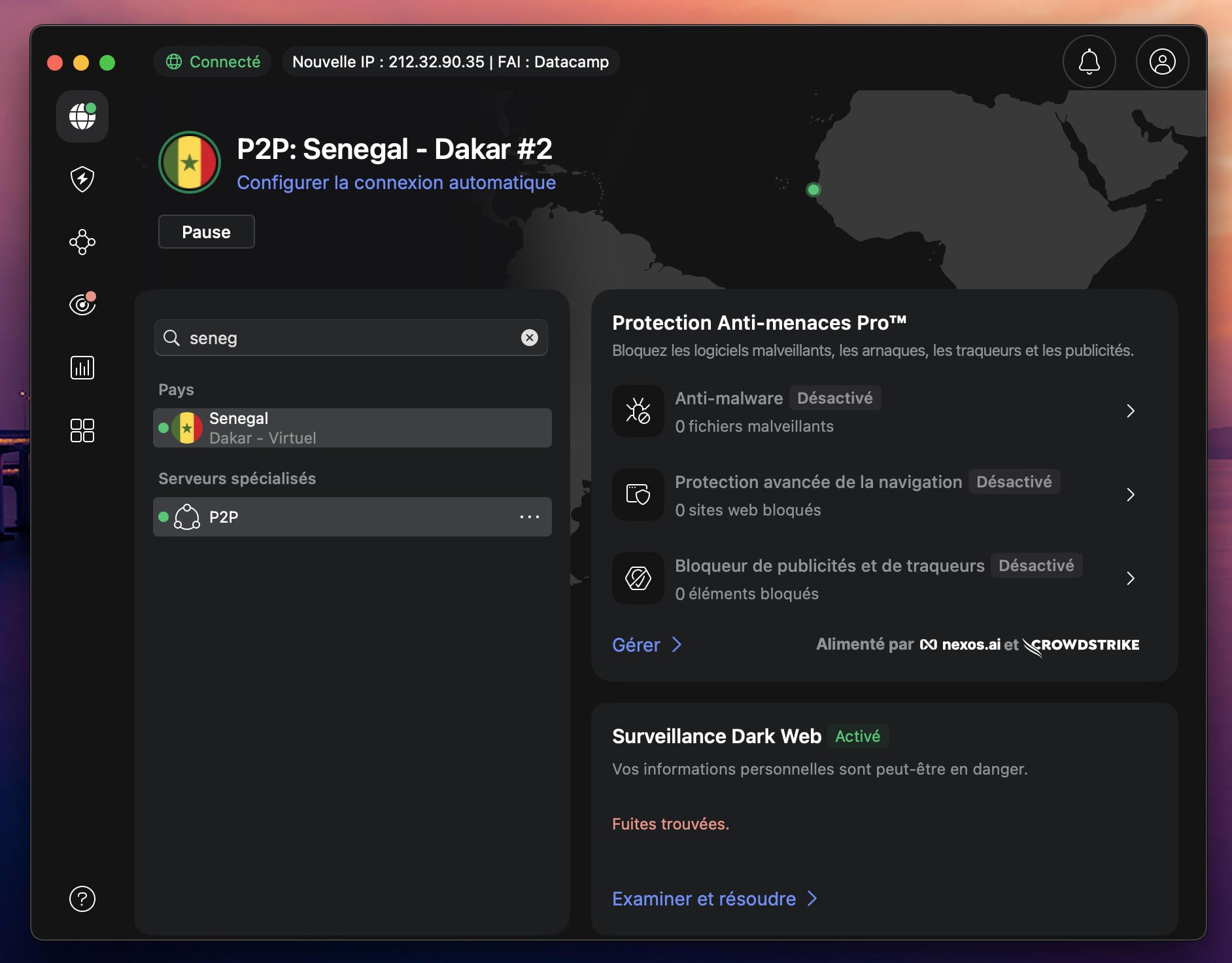Open the Dark Web Monitor sidebar icon

pyautogui.click(x=82, y=303)
